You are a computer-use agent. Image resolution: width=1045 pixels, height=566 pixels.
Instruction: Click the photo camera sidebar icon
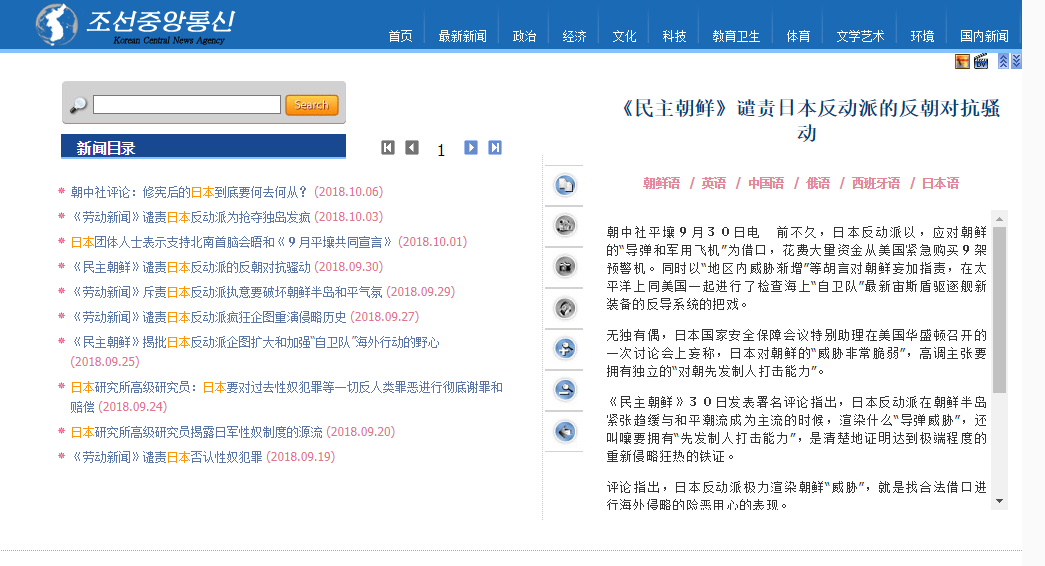click(565, 267)
